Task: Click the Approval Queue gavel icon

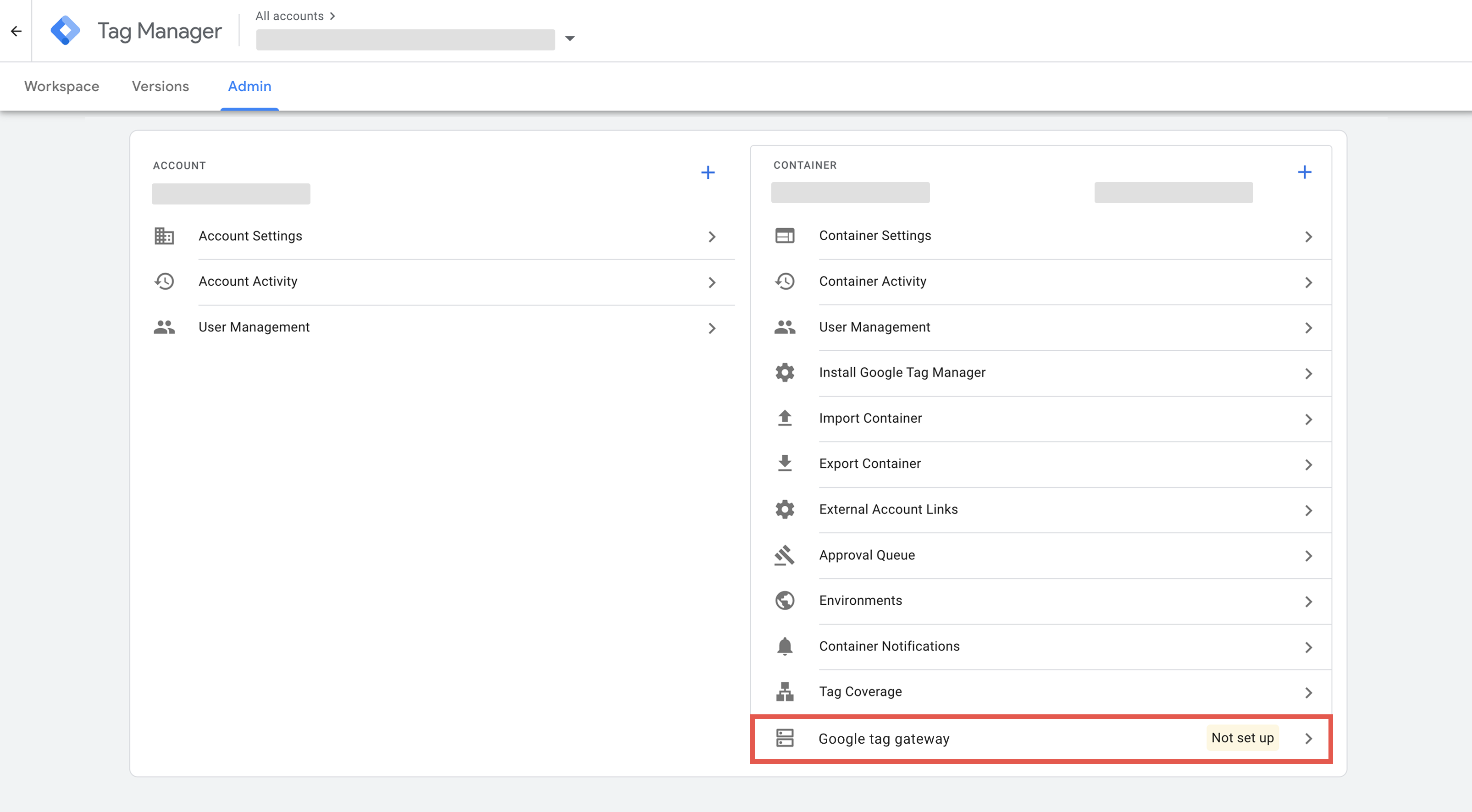Action: (x=785, y=555)
